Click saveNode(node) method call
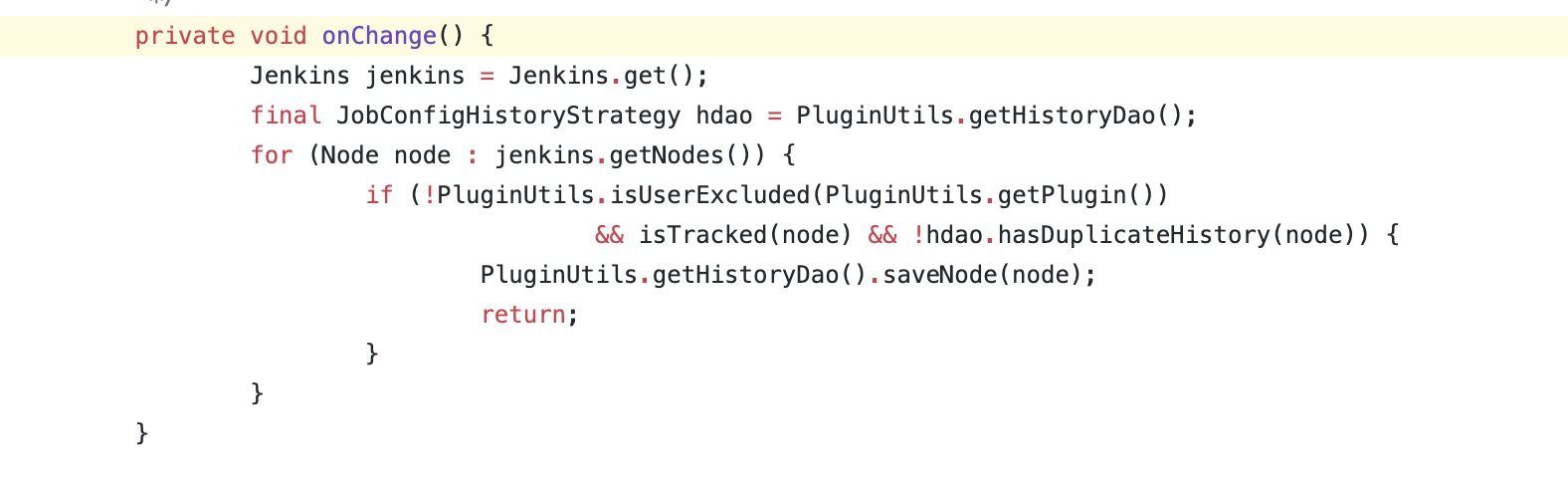The width and height of the screenshot is (1568, 490). [982, 275]
